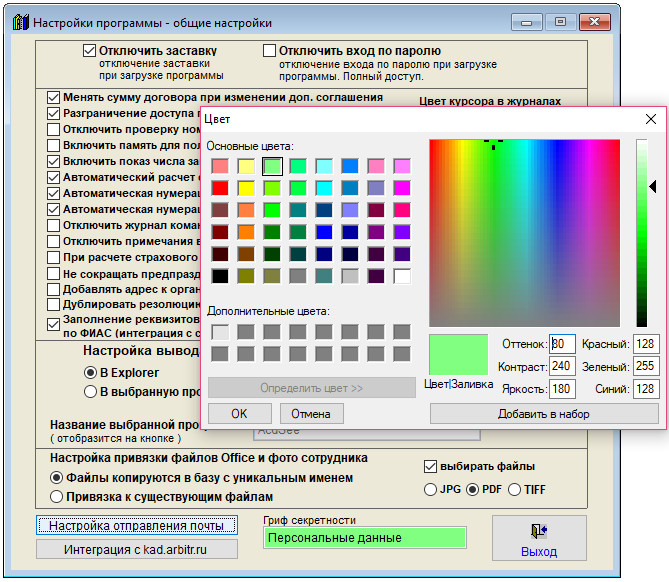669x582 pixels.
Task: Click the Красный value input field
Action: [645, 344]
